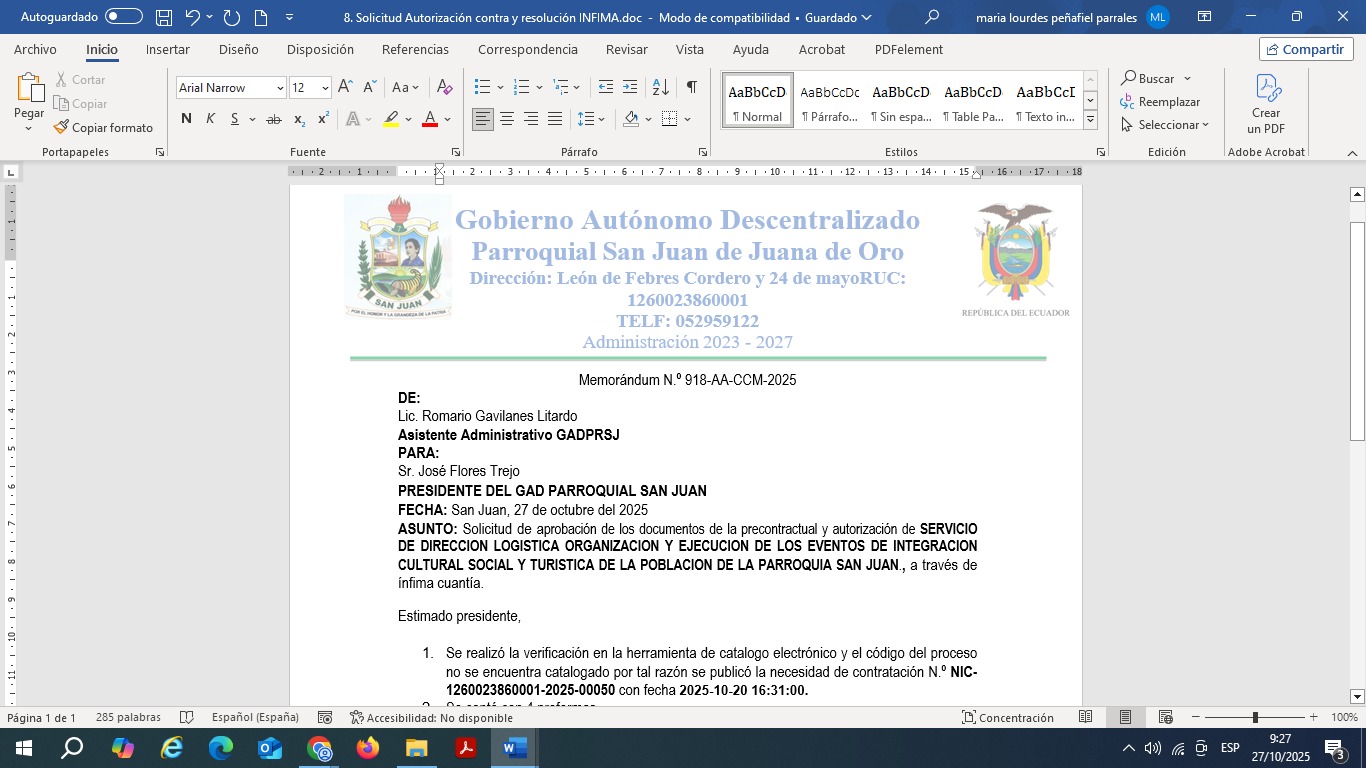
Task: Open Word from the Windows taskbar
Action: coord(515,748)
